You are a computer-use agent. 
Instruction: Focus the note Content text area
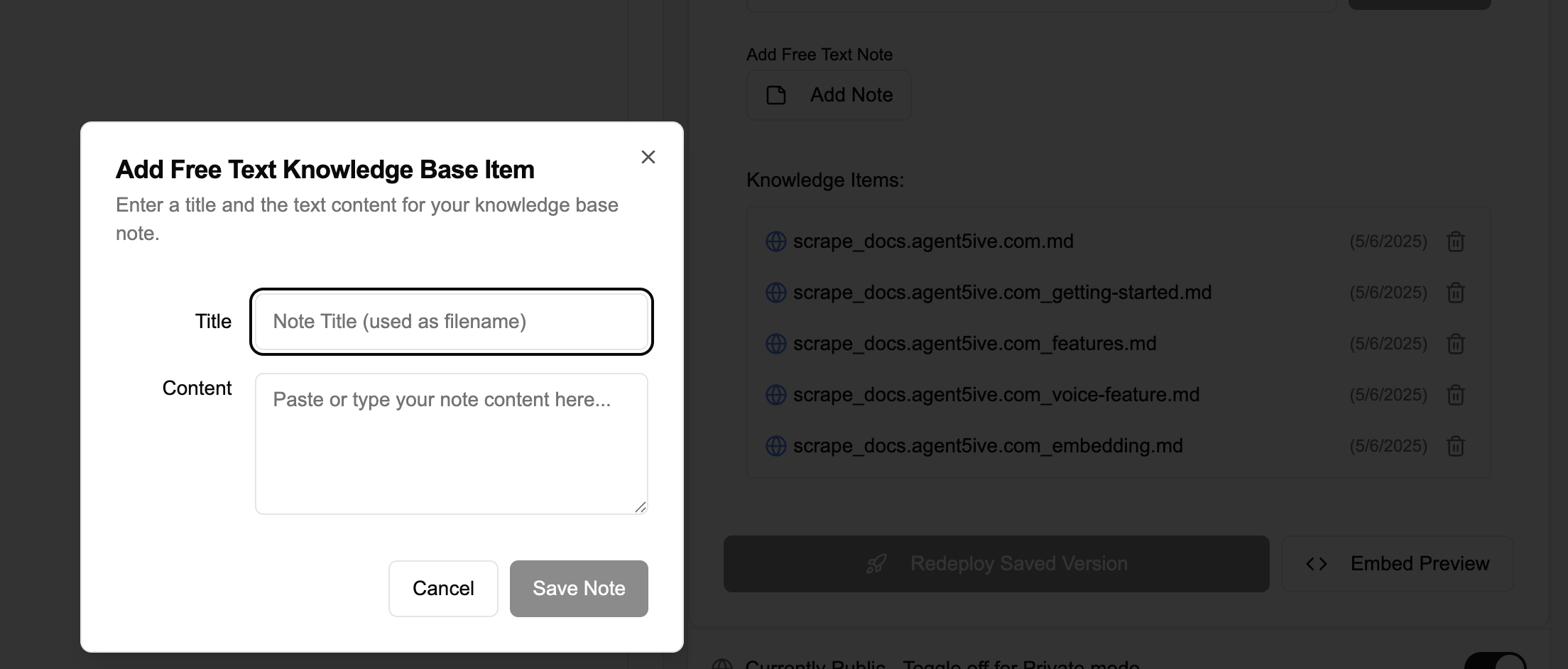pos(451,443)
